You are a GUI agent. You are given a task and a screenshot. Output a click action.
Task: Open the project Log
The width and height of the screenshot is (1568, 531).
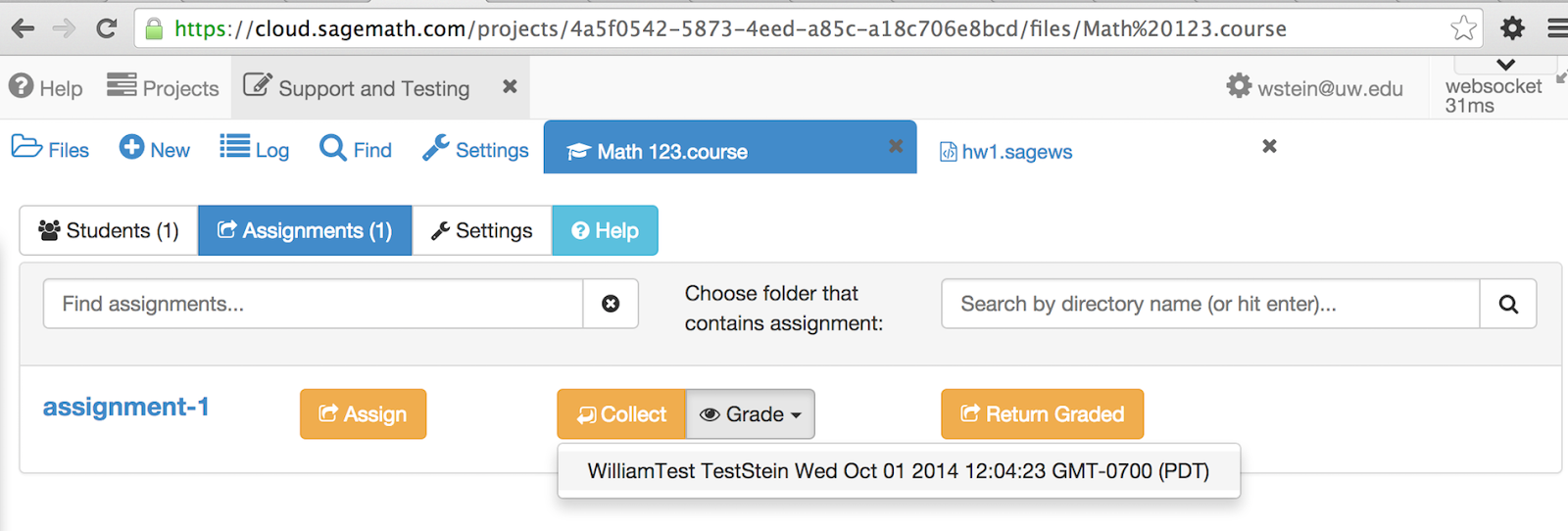[255, 149]
